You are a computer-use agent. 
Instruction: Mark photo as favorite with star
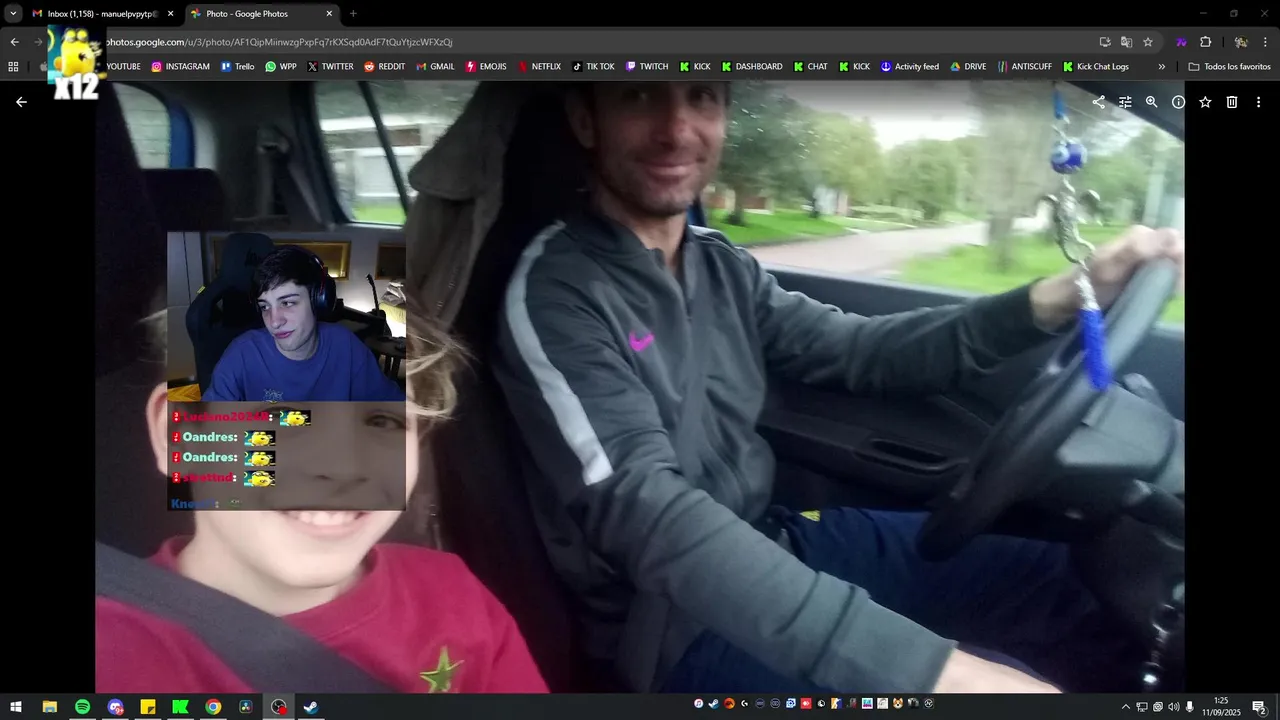coord(1205,102)
